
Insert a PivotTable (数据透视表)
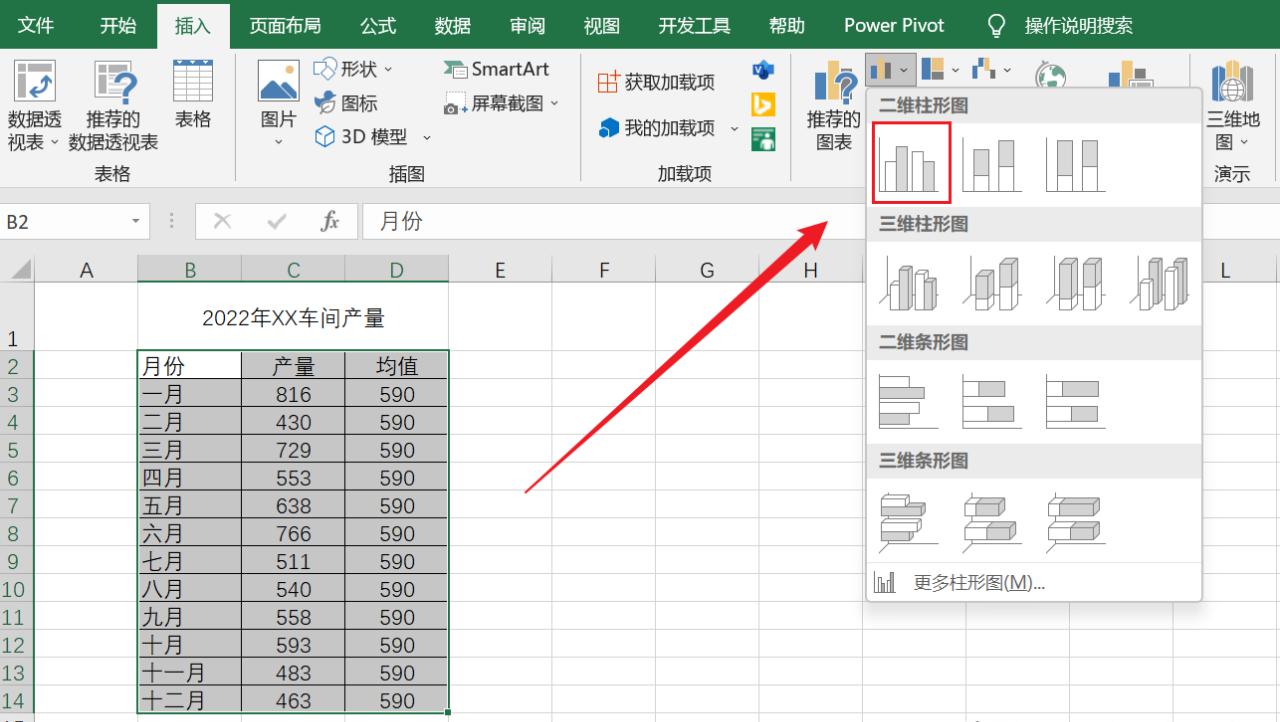[x=35, y=106]
